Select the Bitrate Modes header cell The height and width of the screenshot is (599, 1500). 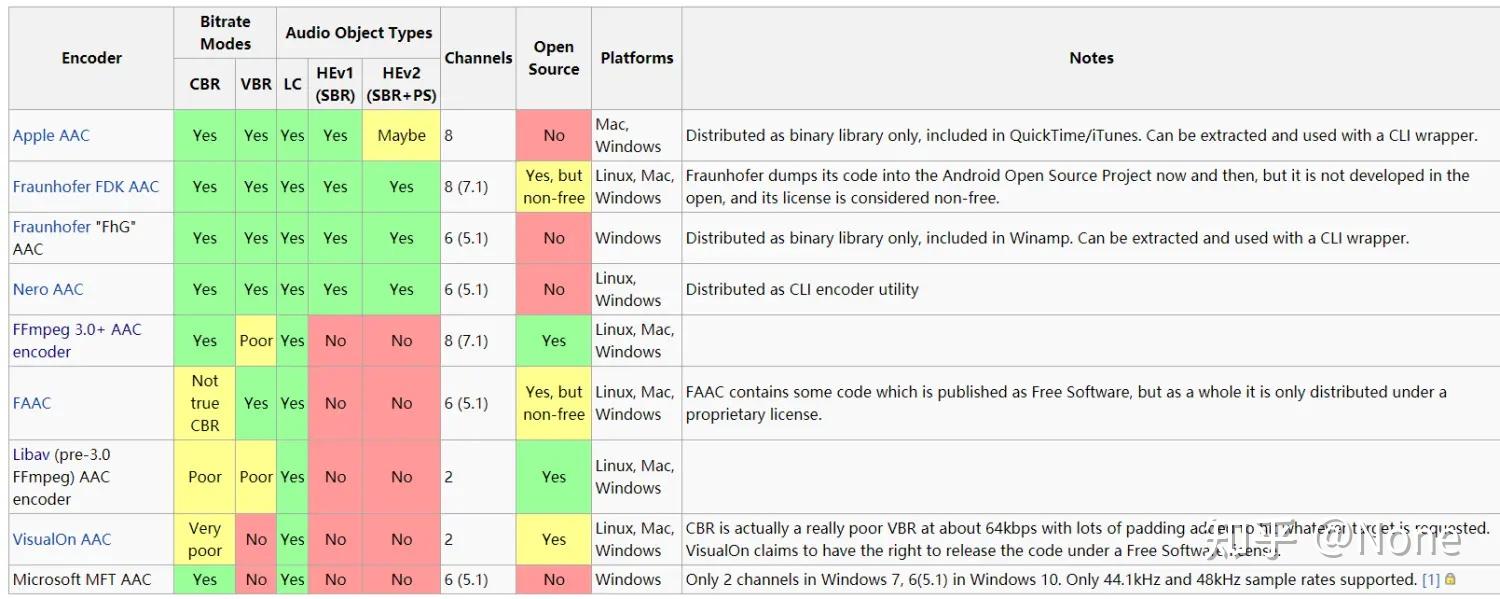point(225,33)
